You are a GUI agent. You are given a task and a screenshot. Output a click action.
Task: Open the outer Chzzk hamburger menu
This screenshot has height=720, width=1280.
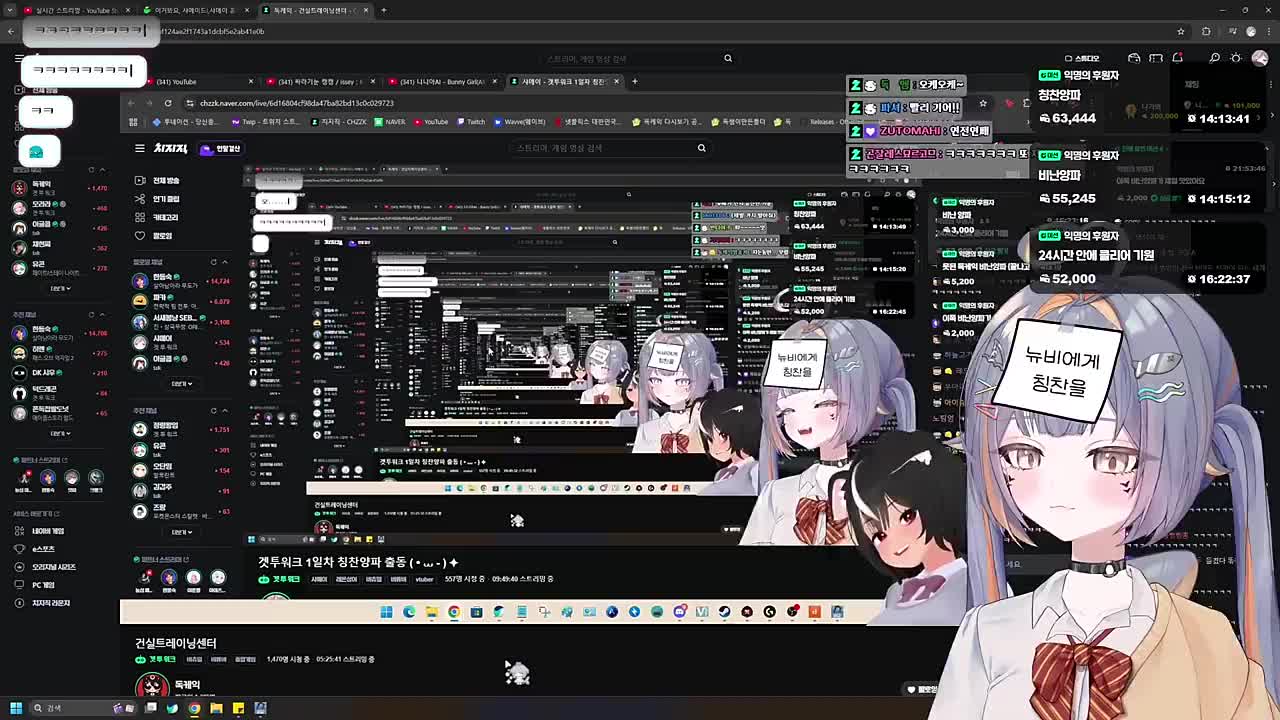pos(19,59)
